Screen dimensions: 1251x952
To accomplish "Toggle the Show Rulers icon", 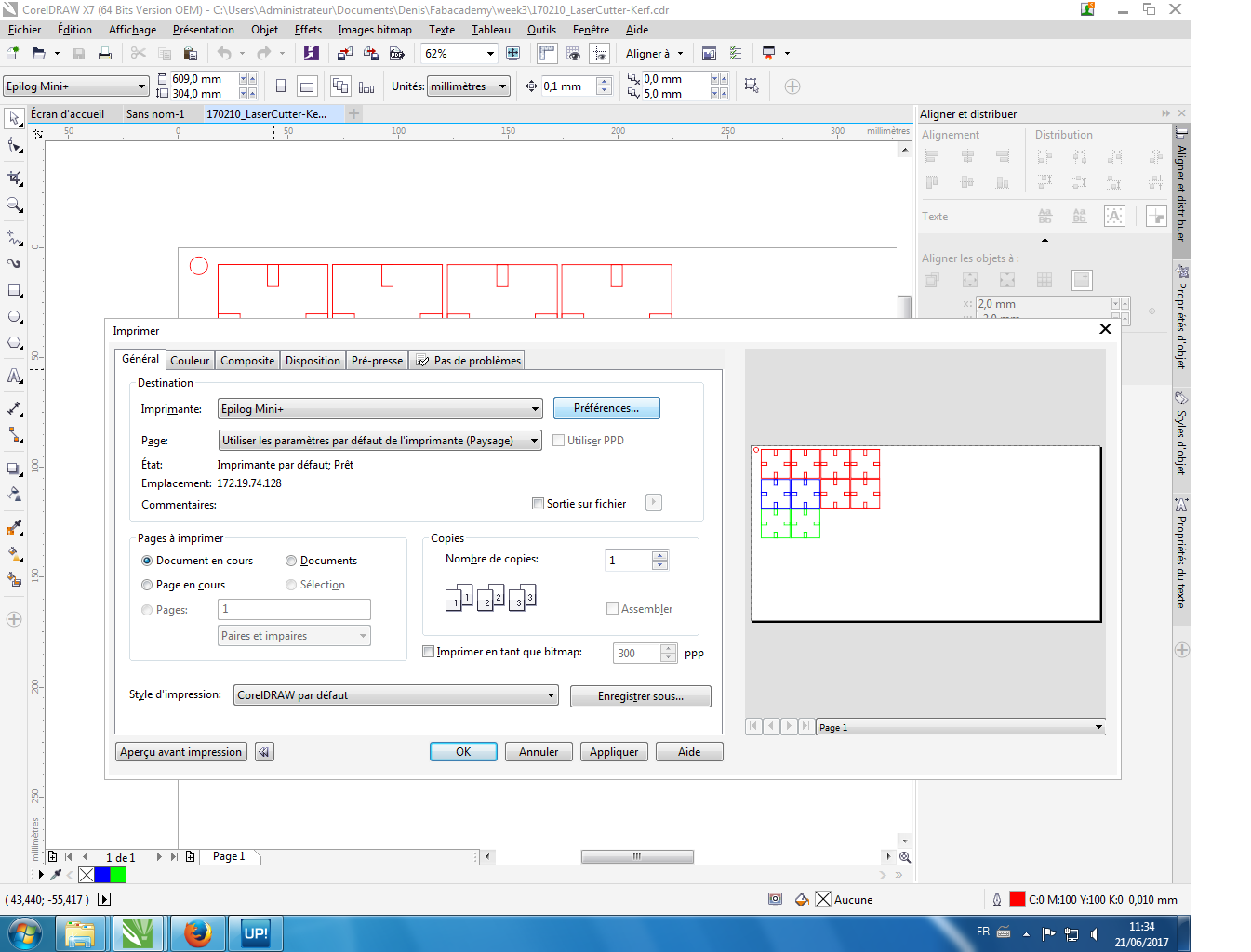I will (547, 54).
